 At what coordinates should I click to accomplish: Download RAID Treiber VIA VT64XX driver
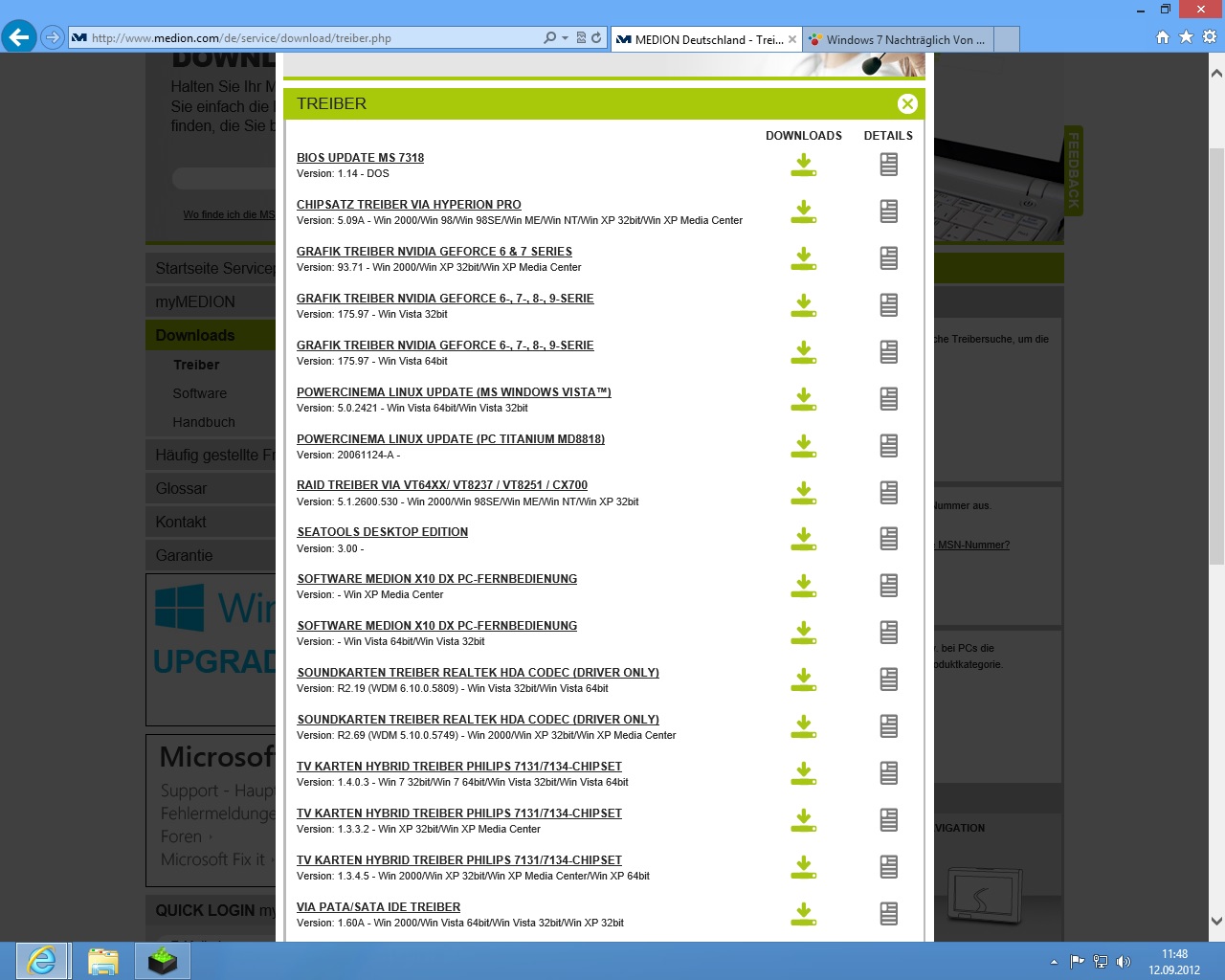pyautogui.click(x=804, y=494)
